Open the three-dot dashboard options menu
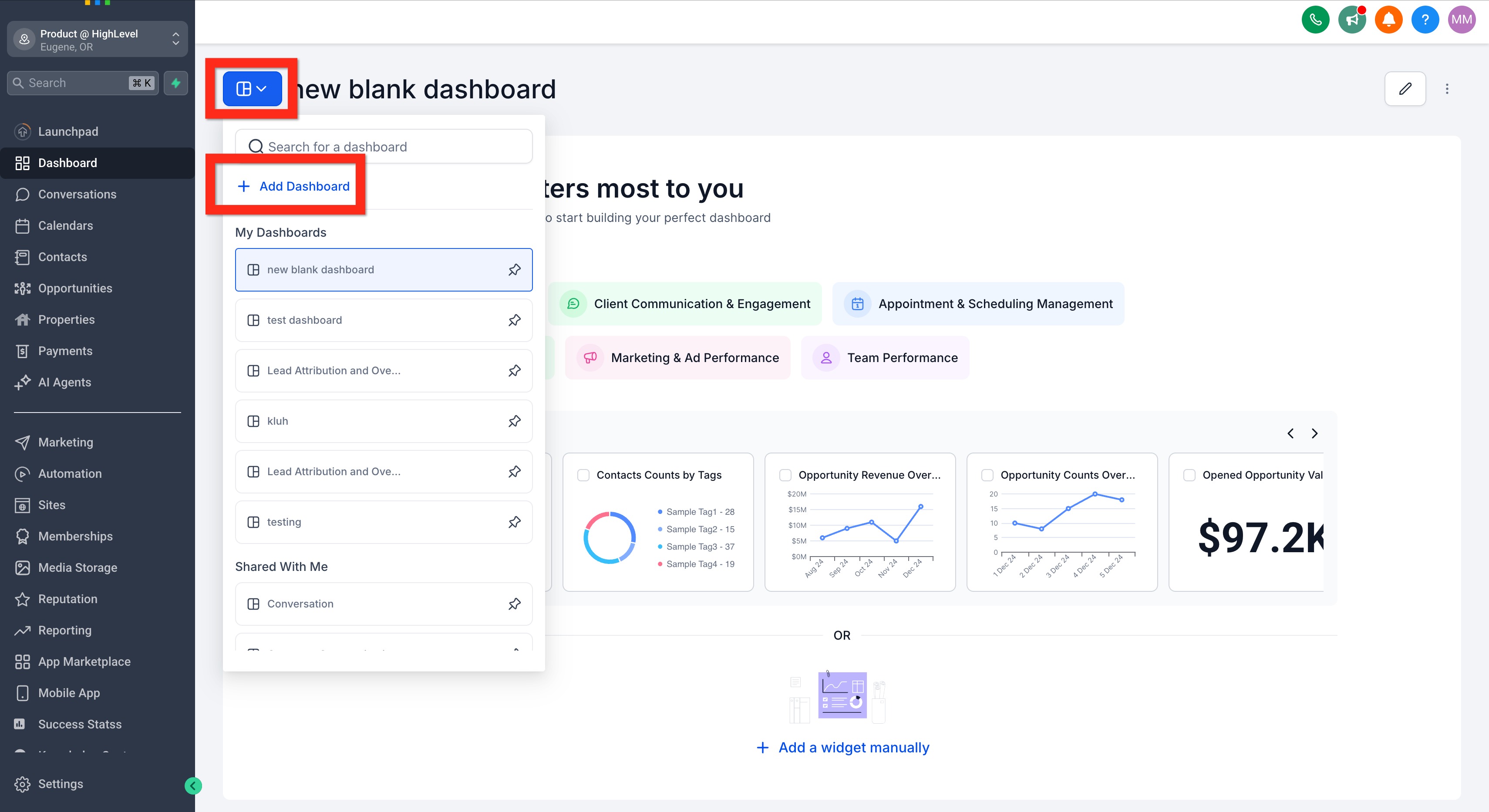 click(x=1447, y=89)
